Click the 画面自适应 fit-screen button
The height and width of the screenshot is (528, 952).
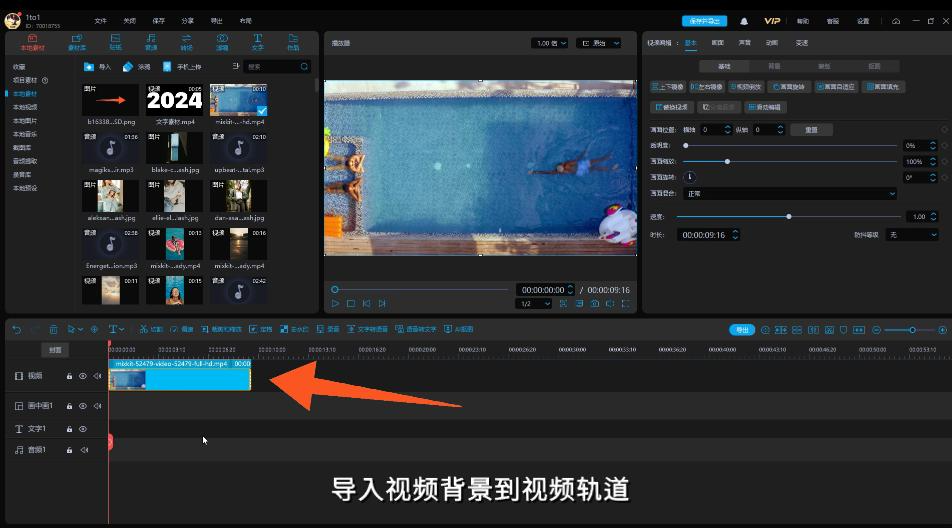point(835,87)
